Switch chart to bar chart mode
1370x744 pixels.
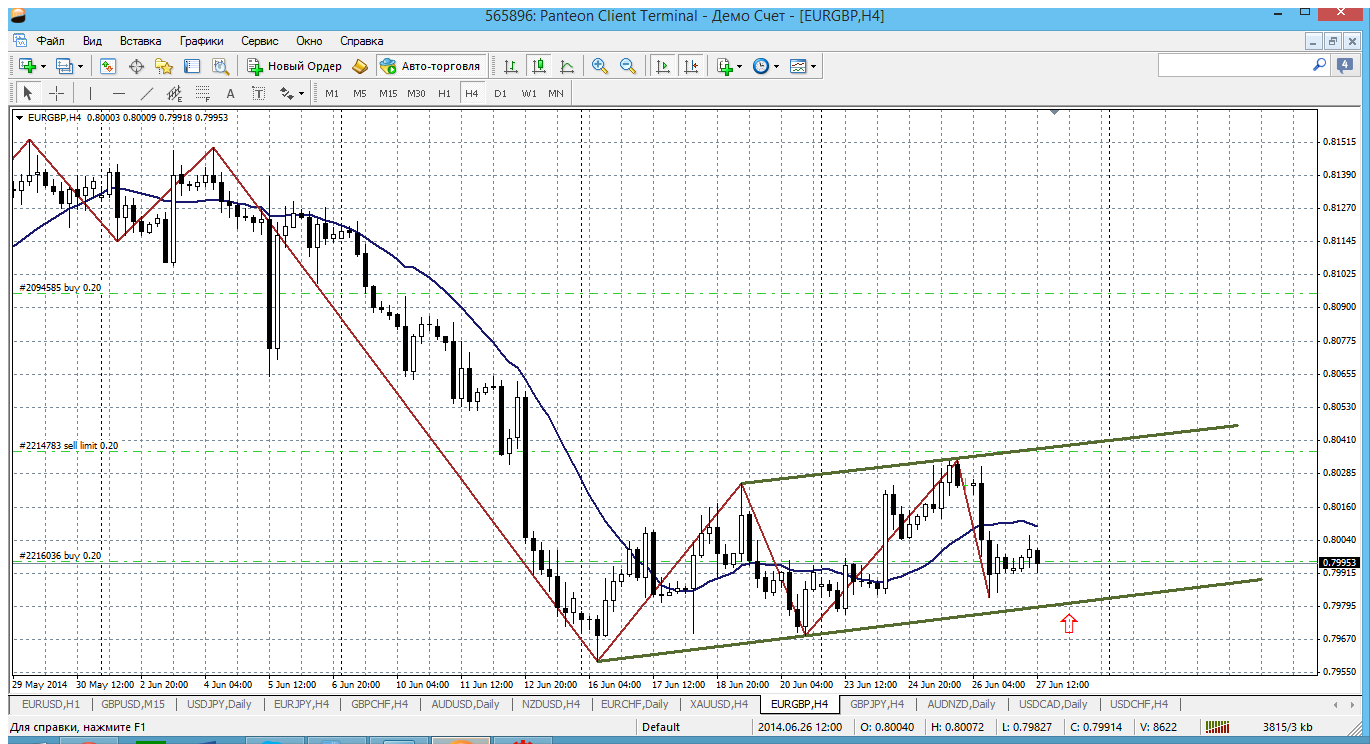point(511,66)
